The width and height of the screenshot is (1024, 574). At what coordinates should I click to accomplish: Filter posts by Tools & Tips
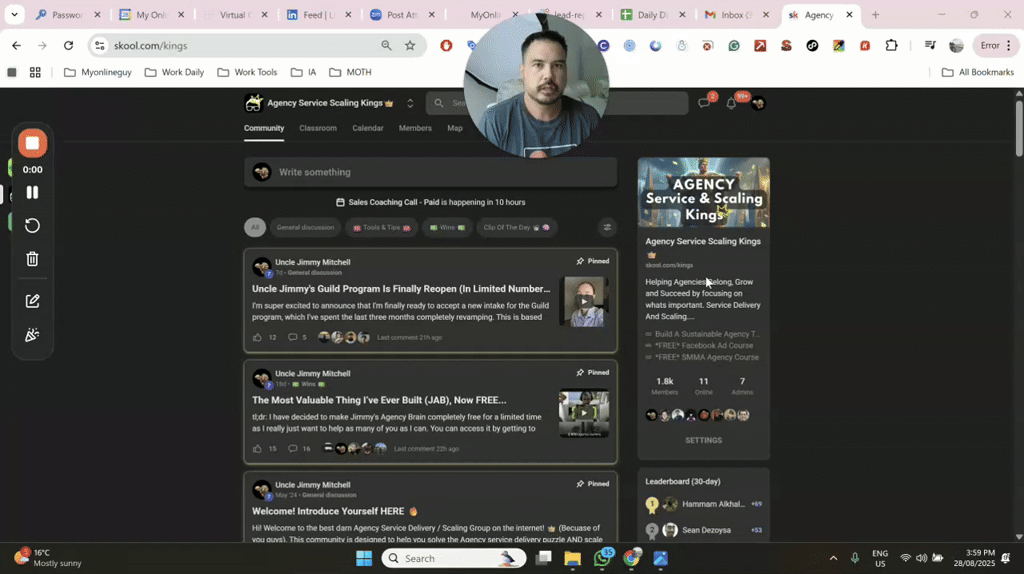pyautogui.click(x=381, y=227)
